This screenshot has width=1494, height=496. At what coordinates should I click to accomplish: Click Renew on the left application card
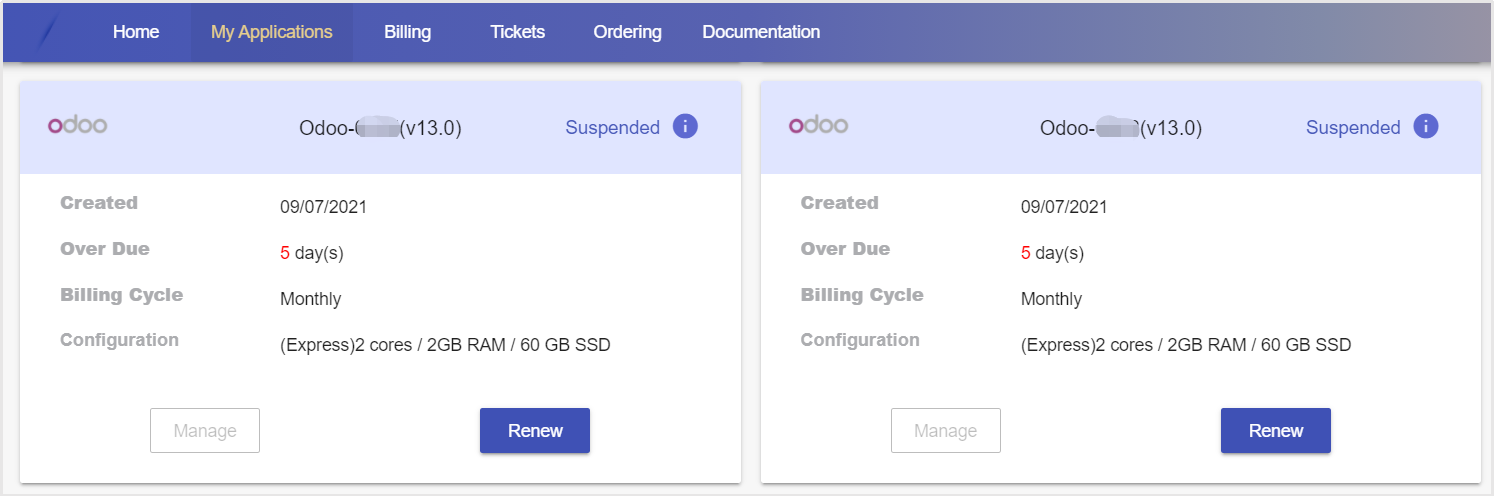coord(535,431)
